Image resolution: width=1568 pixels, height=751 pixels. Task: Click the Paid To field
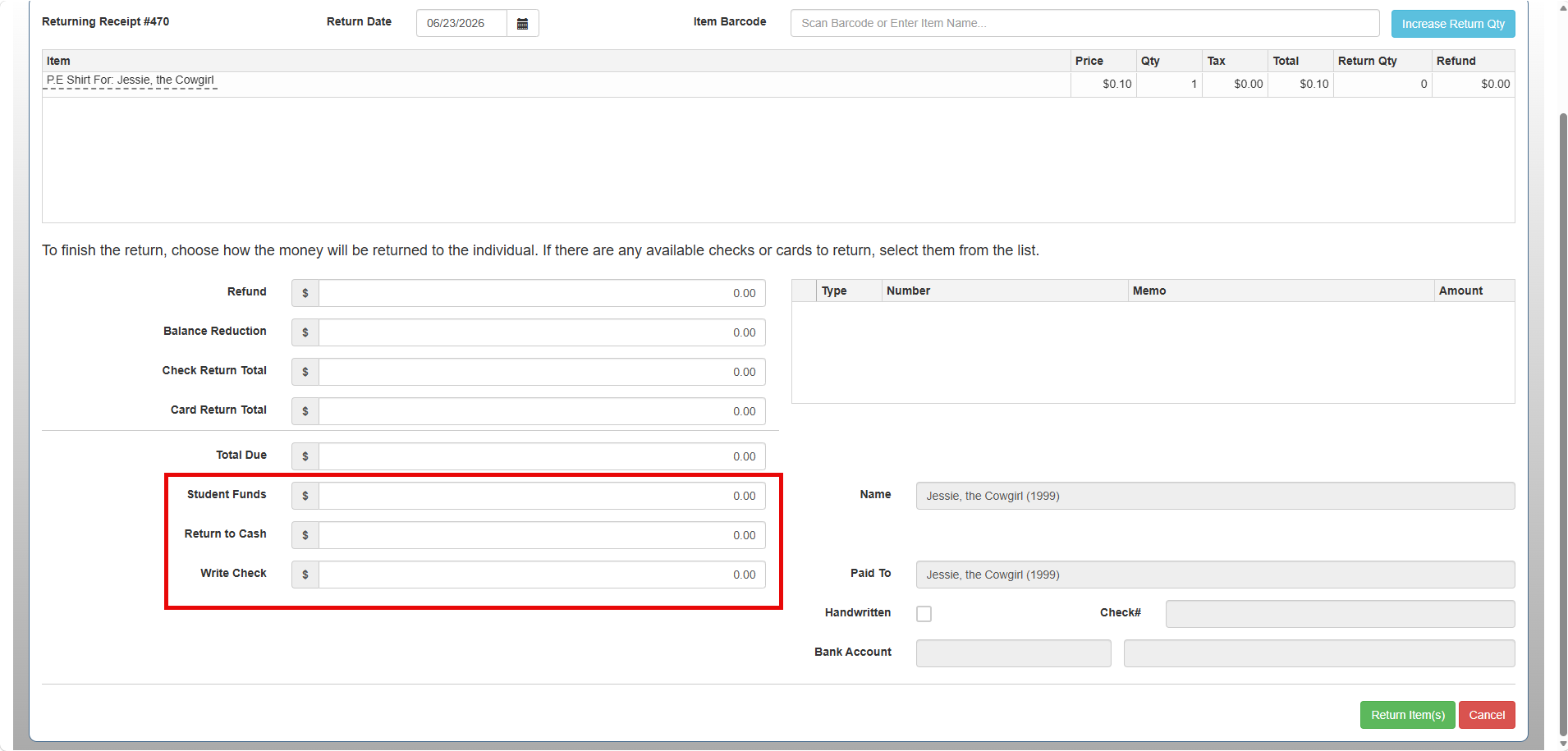pos(1215,575)
